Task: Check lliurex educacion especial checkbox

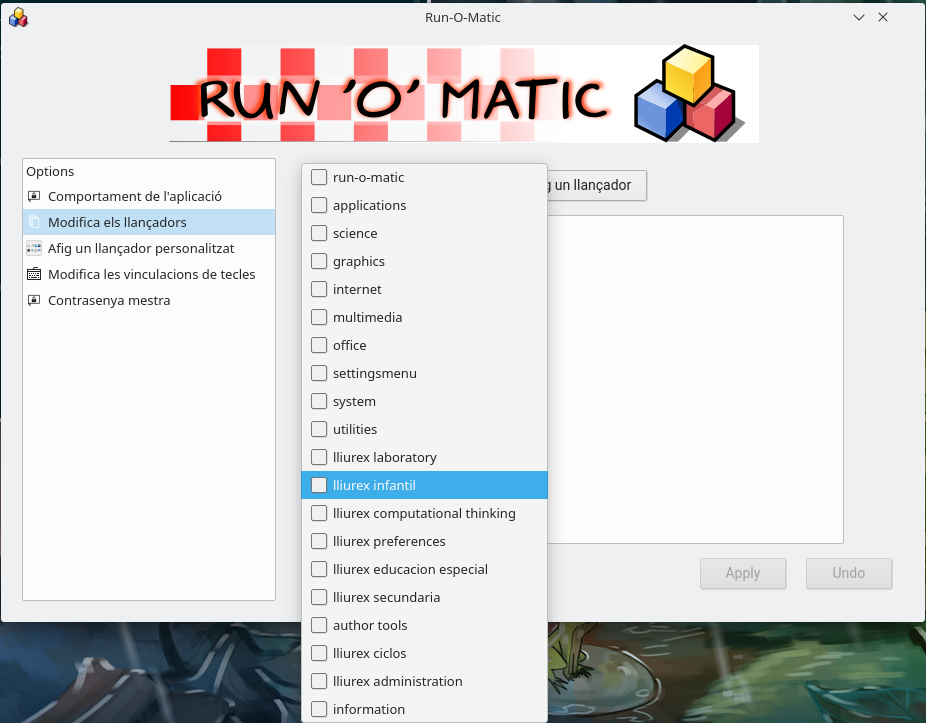Action: [319, 569]
